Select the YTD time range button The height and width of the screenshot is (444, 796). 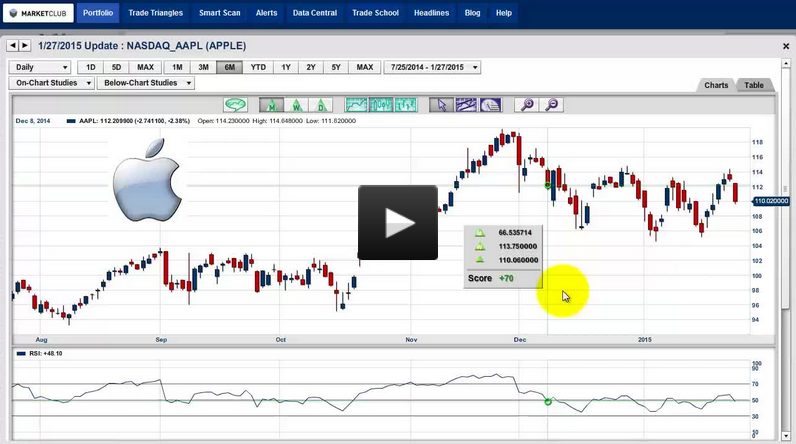click(258, 67)
